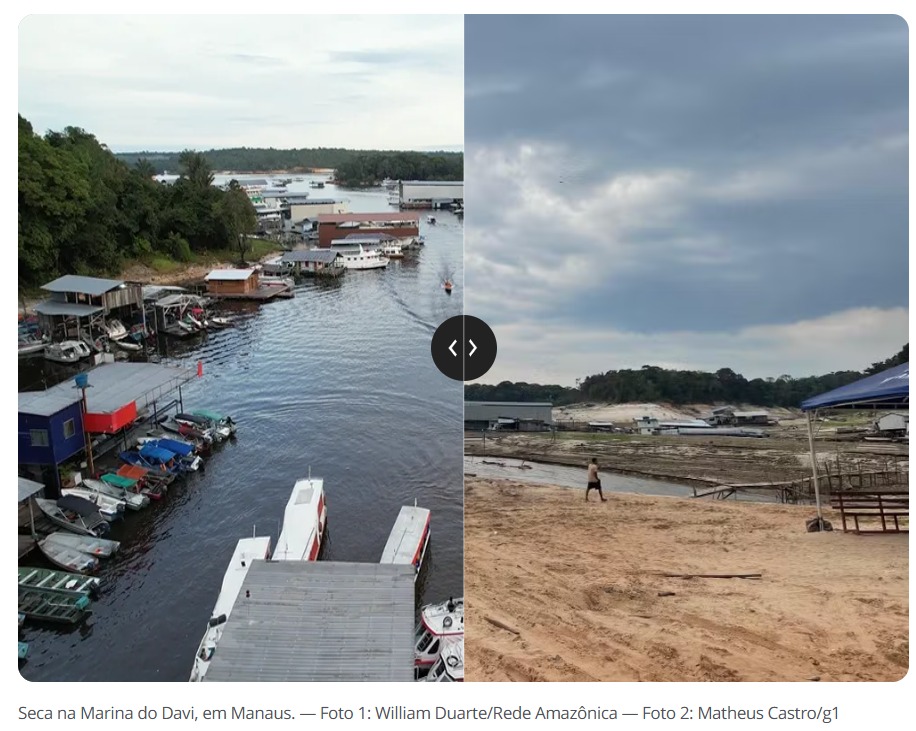Click the 'Foto 2:' label in caption
Screen dimensions: 916x731
668,713
